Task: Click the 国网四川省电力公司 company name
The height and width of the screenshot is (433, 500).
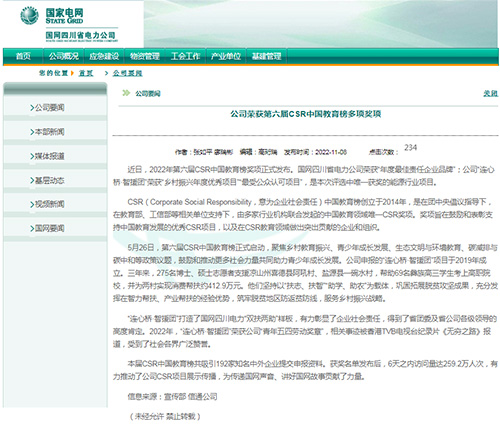Action: pos(80,35)
